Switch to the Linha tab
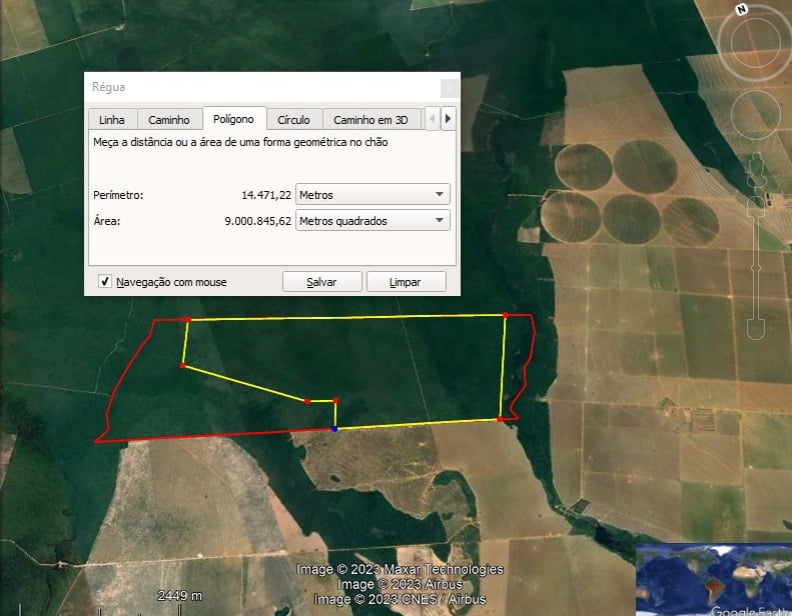The height and width of the screenshot is (616, 792). click(x=112, y=120)
